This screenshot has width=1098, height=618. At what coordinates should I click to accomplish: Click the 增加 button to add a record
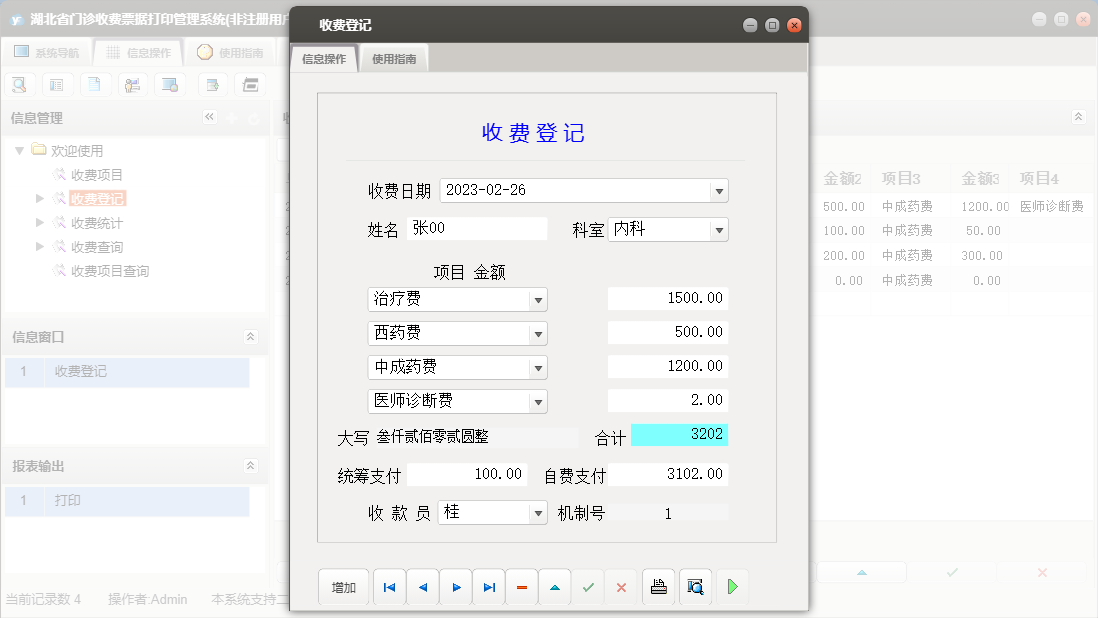pyautogui.click(x=343, y=587)
